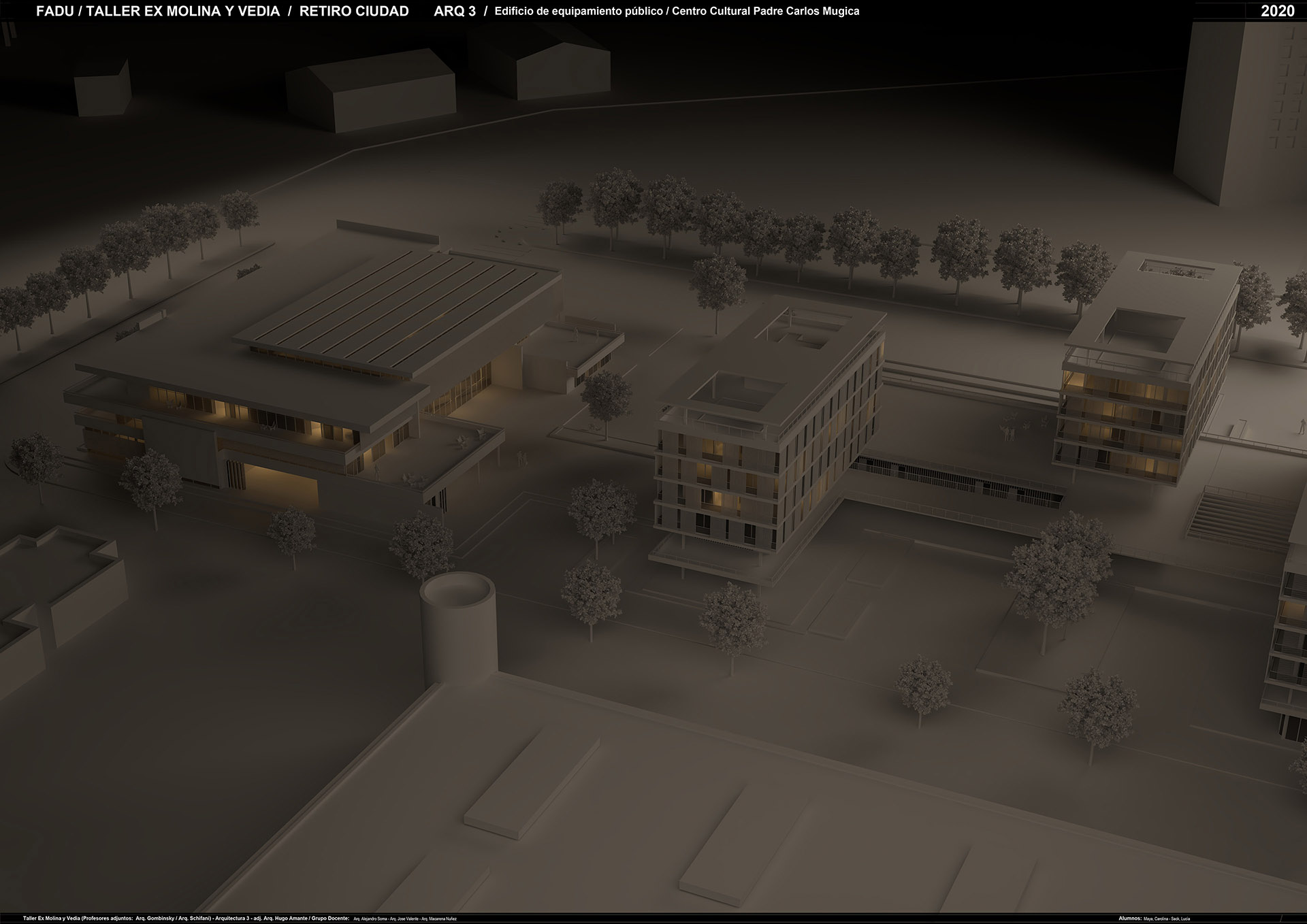Click 'Edificio de equipamiento público' text
Screen dimensions: 1307x924
(x=579, y=11)
